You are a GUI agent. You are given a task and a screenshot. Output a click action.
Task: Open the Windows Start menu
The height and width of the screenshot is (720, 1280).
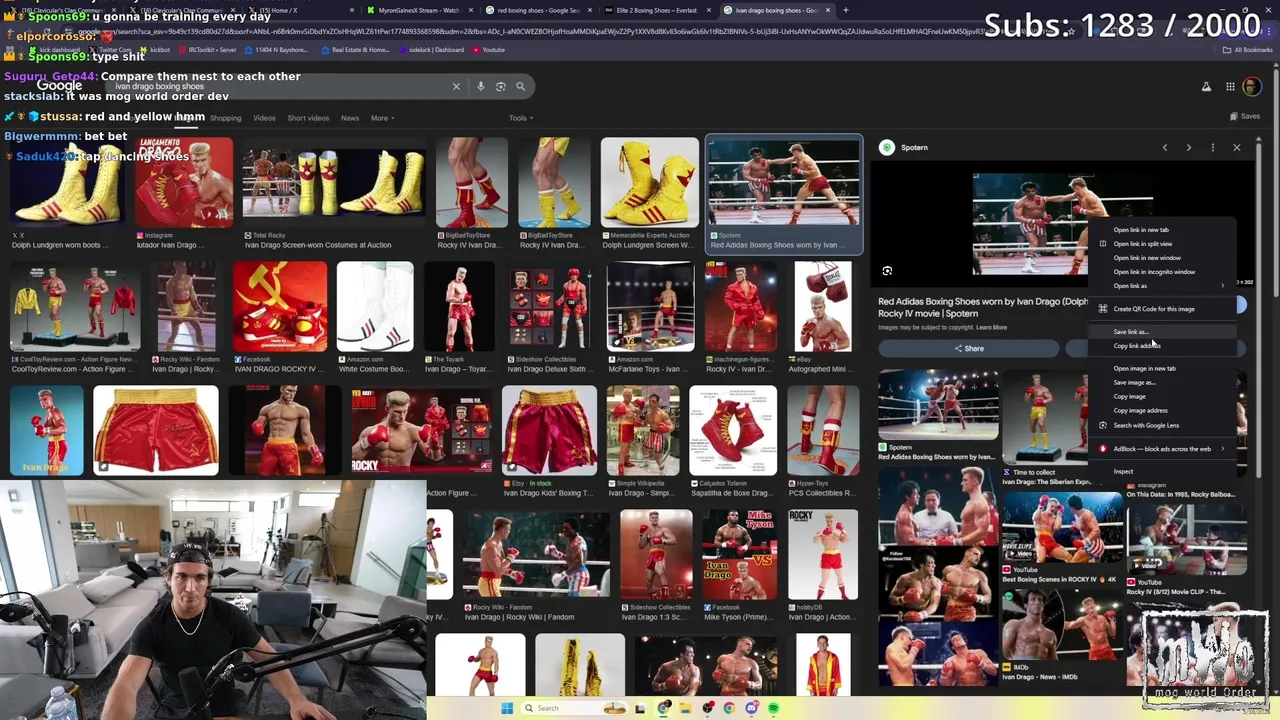507,708
